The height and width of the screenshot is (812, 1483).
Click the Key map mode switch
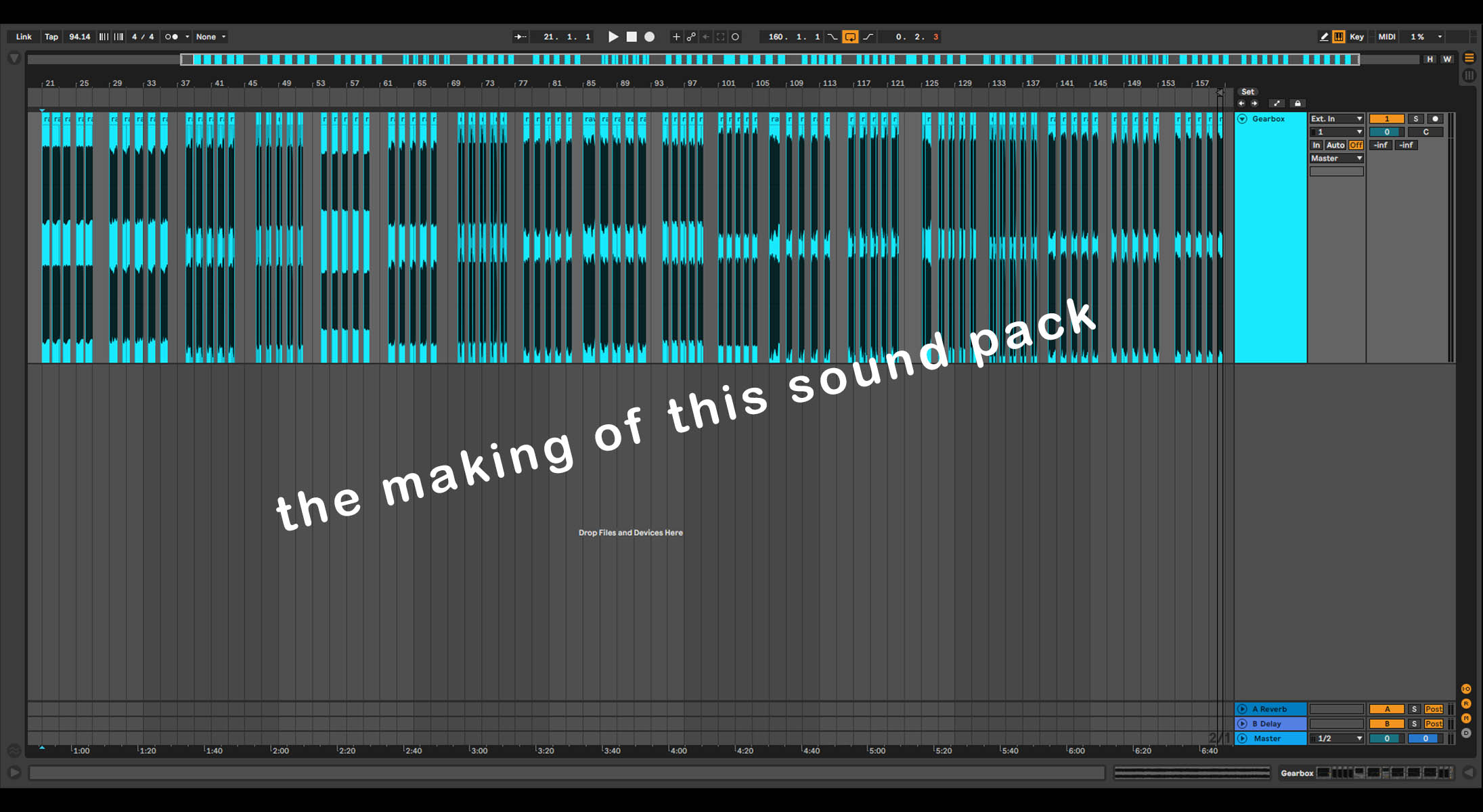point(1356,37)
